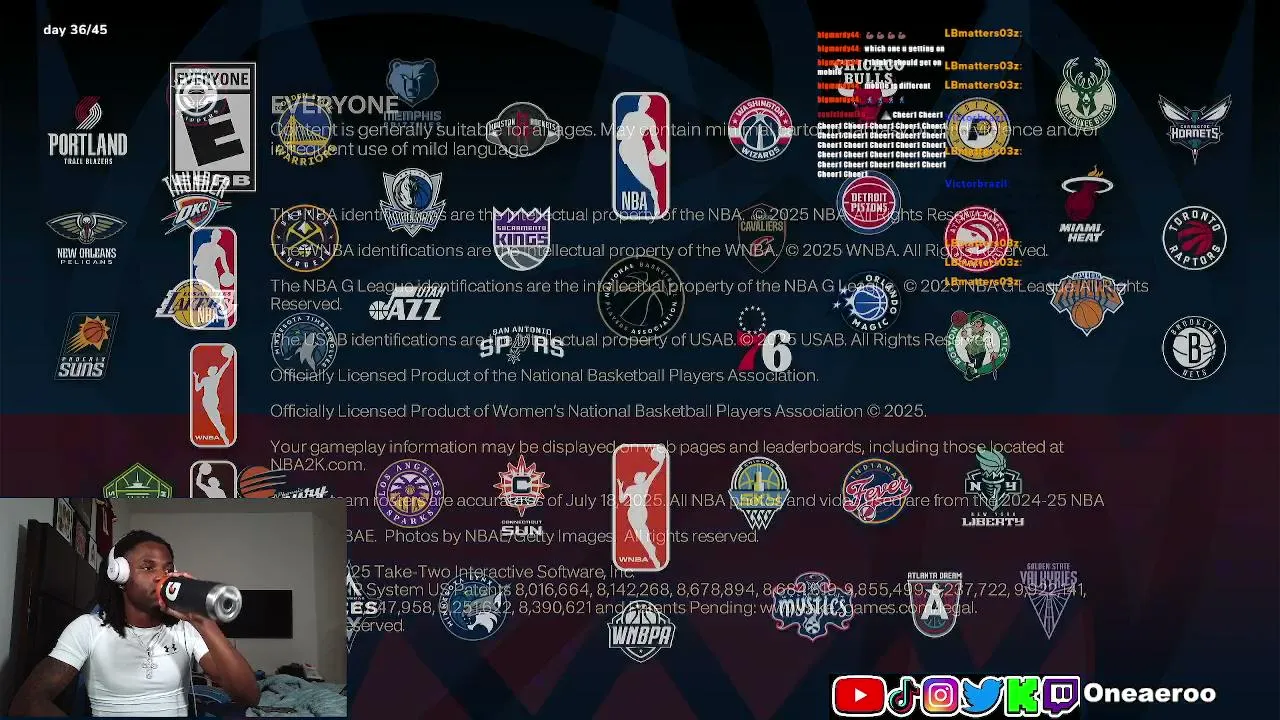Click the Philadelphia 76ers logo
The image size is (1280, 720).
(x=763, y=341)
